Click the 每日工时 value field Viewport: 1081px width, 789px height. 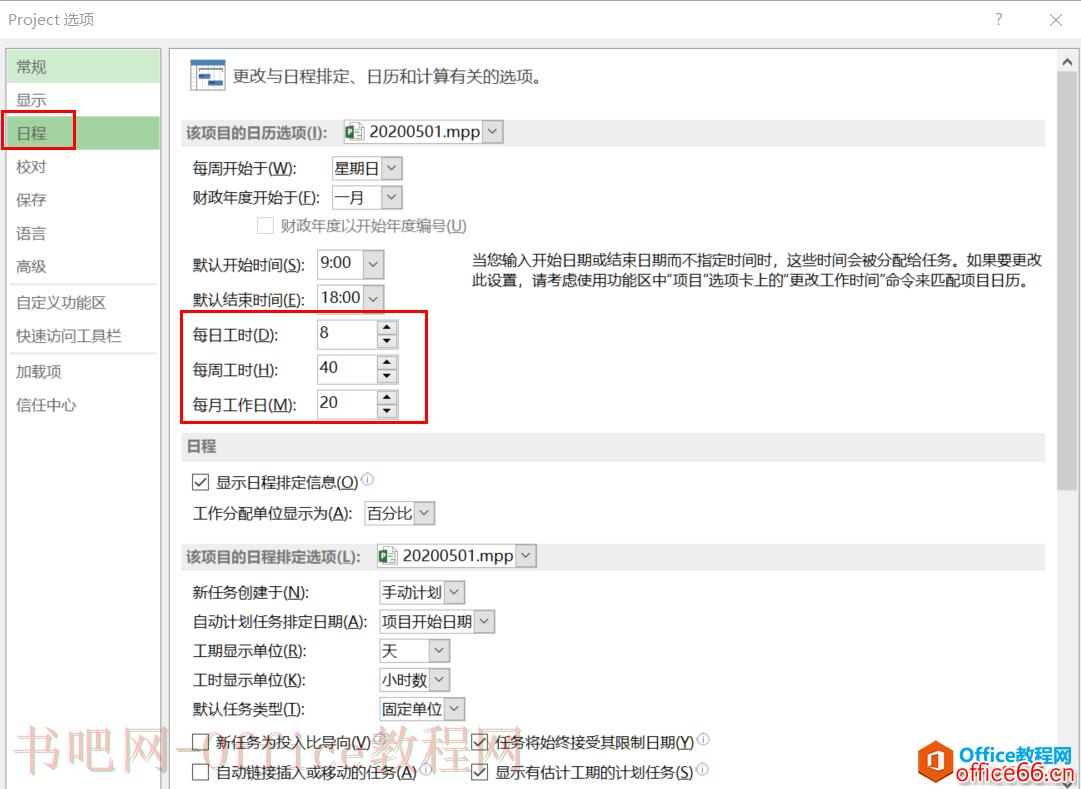[x=347, y=334]
